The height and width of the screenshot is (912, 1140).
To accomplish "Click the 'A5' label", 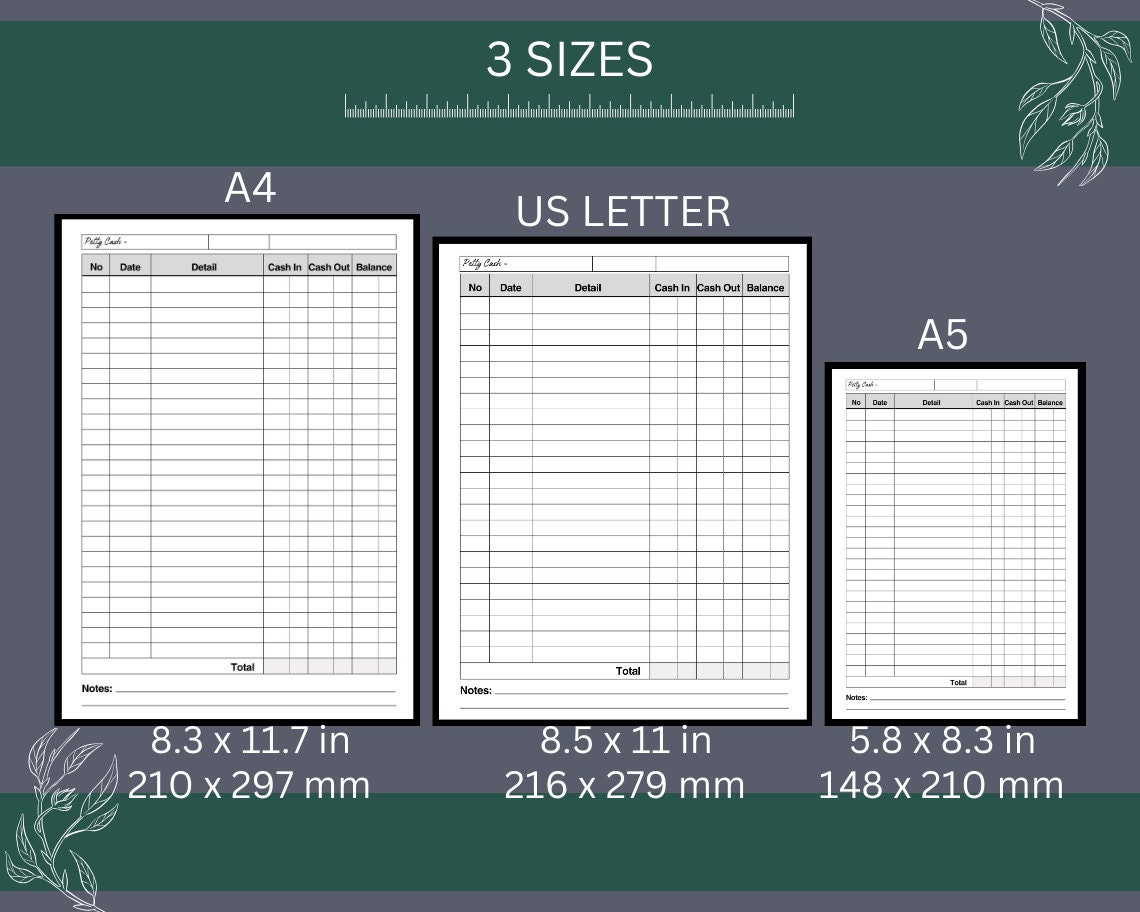I will 942,335.
